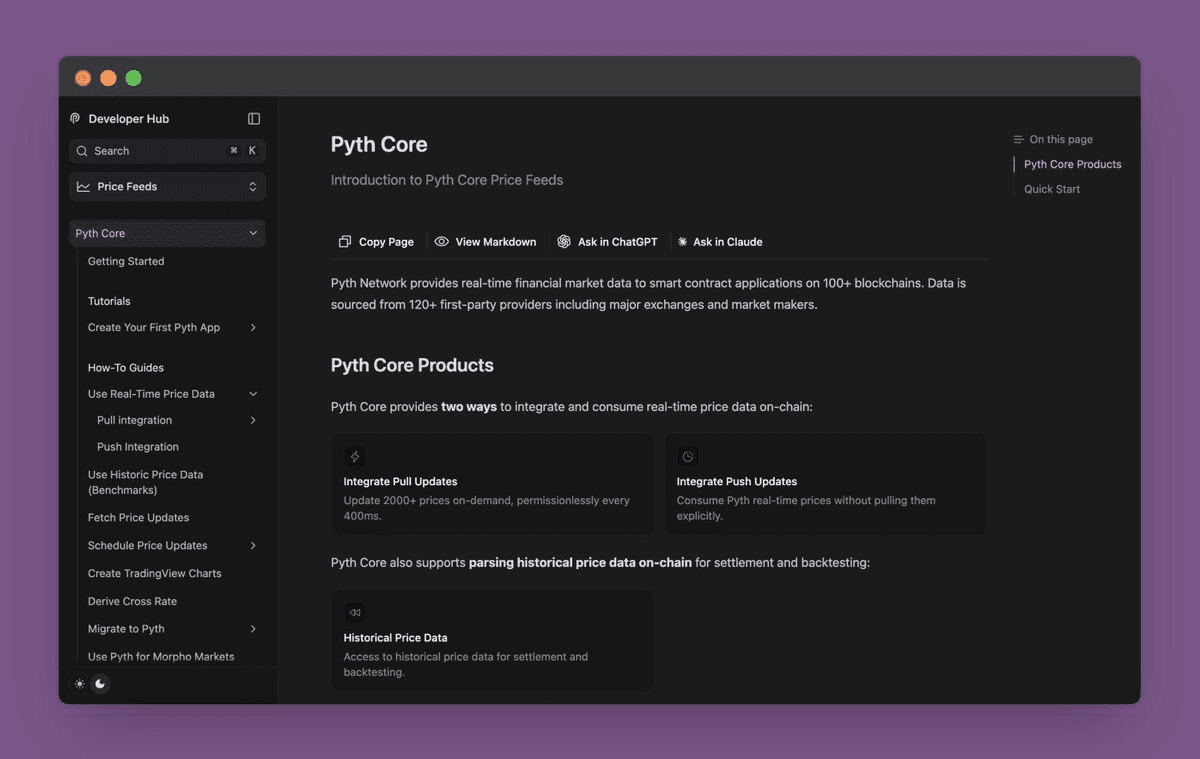Viewport: 1200px width, 759px height.
Task: Jump to Quick Start via page outline
Action: click(x=1051, y=188)
